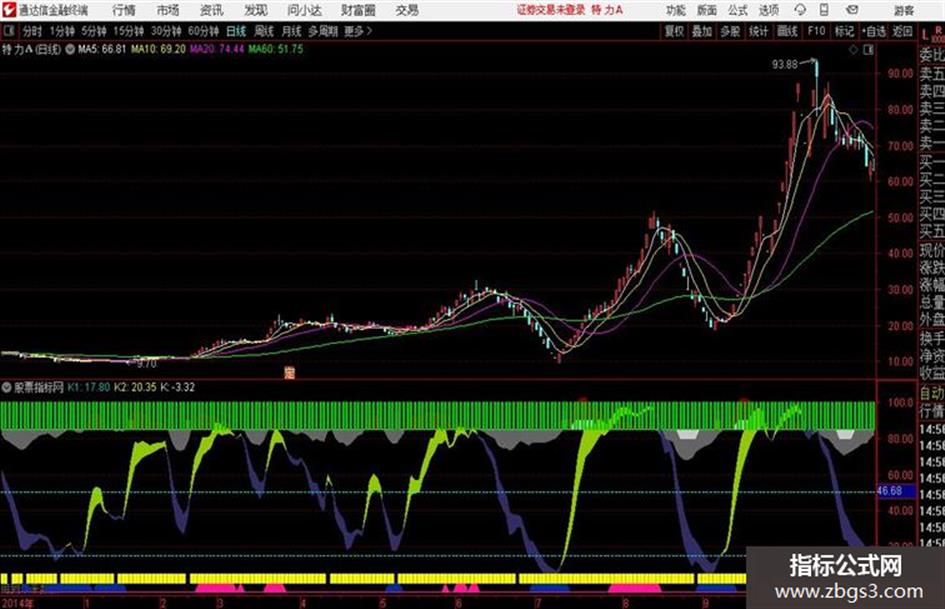Click the customer service headset icon
The height and width of the screenshot is (609, 945).
[800, 10]
